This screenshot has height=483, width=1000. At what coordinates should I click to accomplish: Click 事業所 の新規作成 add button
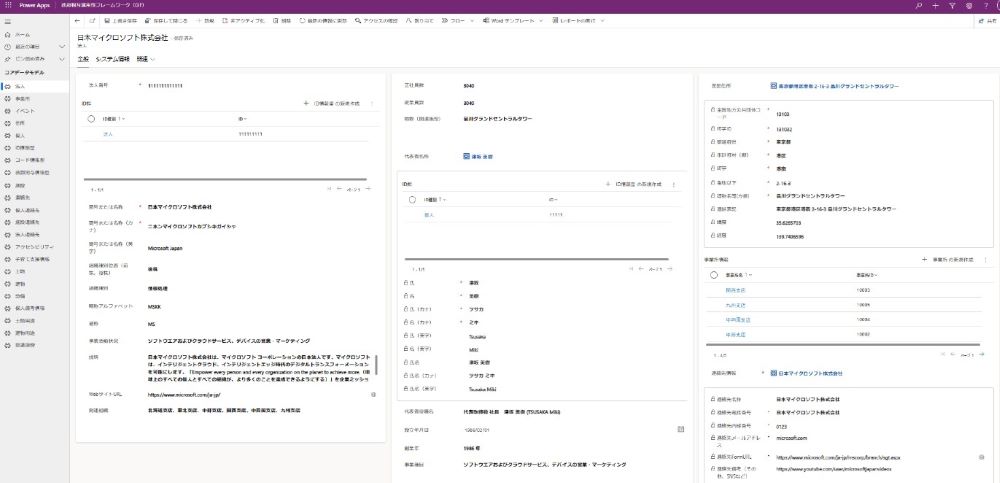click(949, 260)
